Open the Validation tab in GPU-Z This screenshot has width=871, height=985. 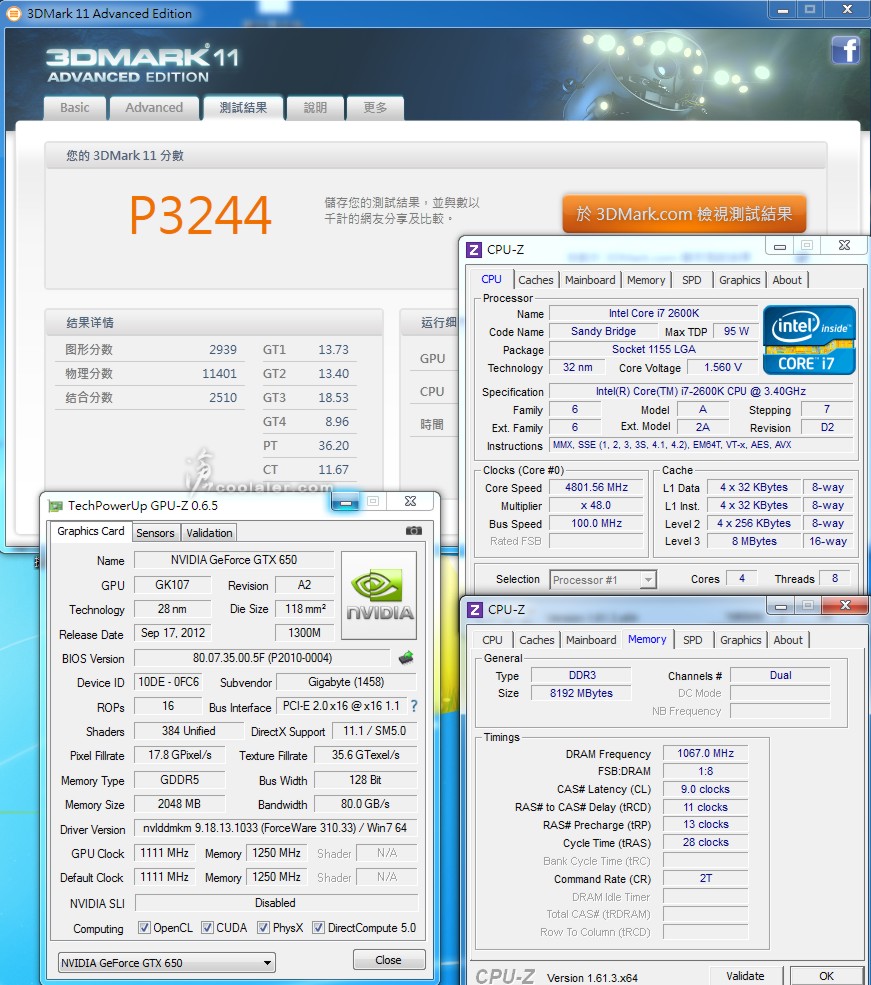click(x=209, y=533)
